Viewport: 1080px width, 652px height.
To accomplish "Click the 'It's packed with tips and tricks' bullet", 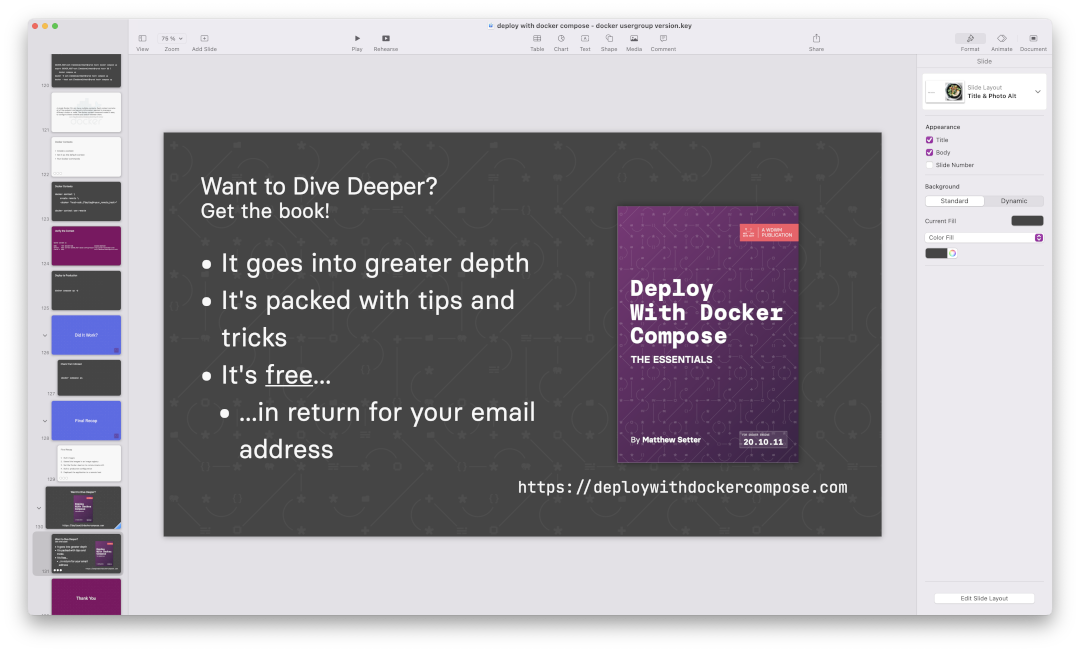I will 368,319.
